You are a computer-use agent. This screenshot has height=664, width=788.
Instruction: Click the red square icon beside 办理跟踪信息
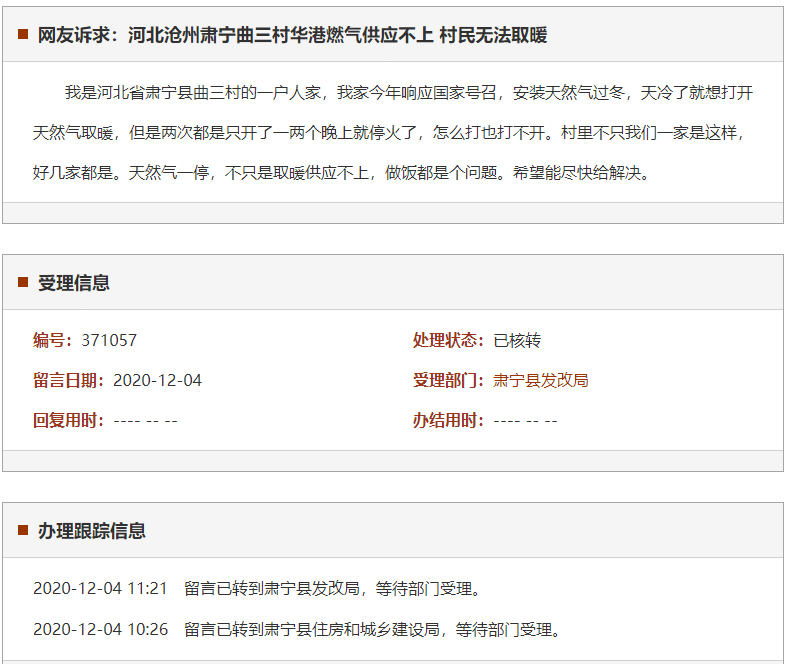[x=23, y=530]
